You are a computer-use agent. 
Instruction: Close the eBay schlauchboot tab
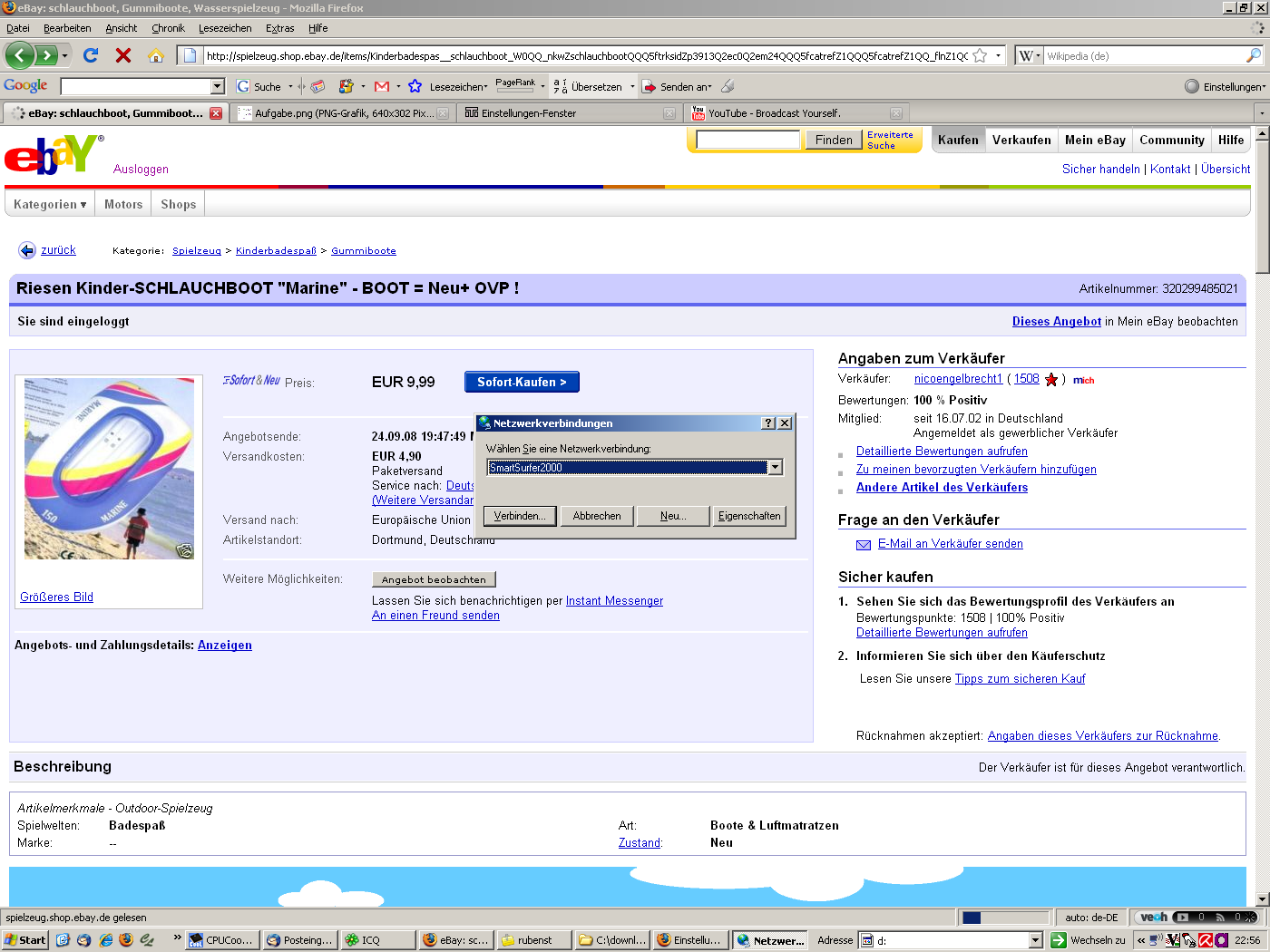[216, 113]
